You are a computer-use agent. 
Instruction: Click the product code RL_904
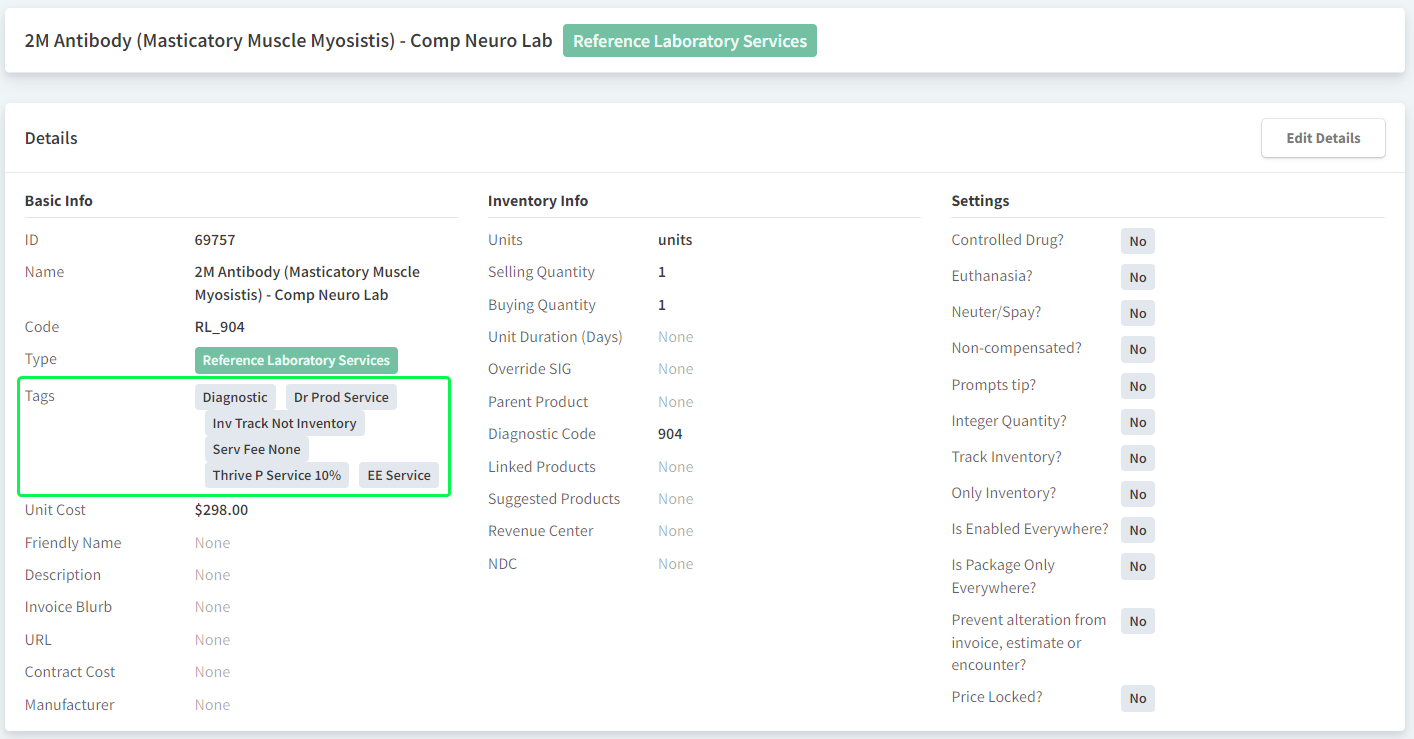click(x=219, y=327)
